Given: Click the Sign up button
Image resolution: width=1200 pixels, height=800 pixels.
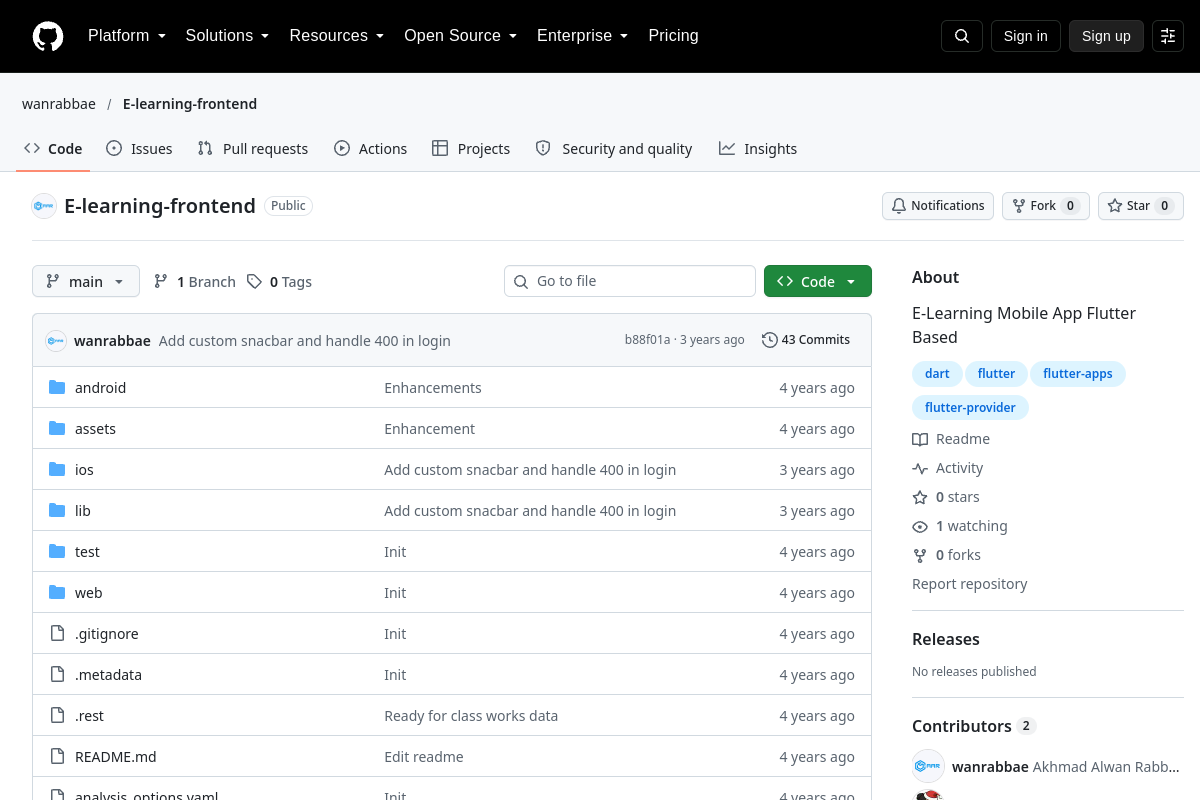Looking at the screenshot, I should (1106, 36).
